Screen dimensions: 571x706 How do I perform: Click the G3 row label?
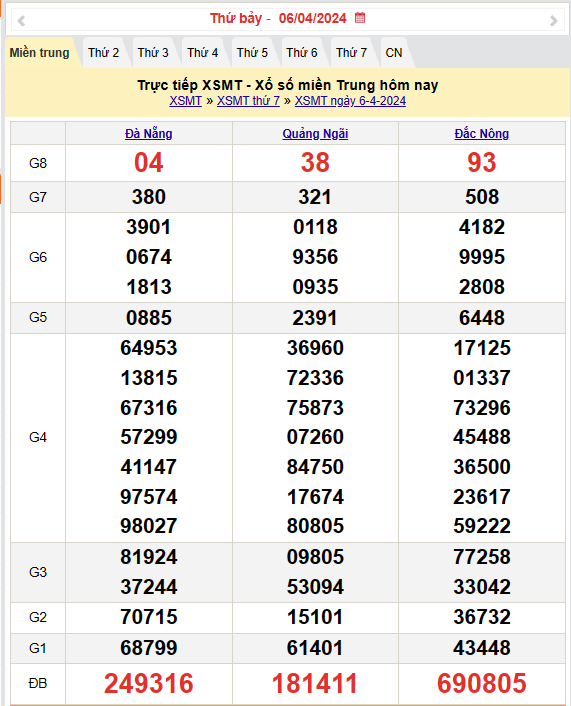[x=38, y=572]
